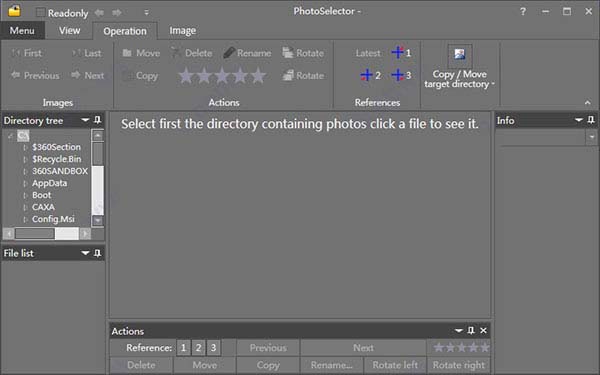The height and width of the screenshot is (375, 600).
Task: Click the forward arrow in quick access bar
Action: tap(117, 13)
